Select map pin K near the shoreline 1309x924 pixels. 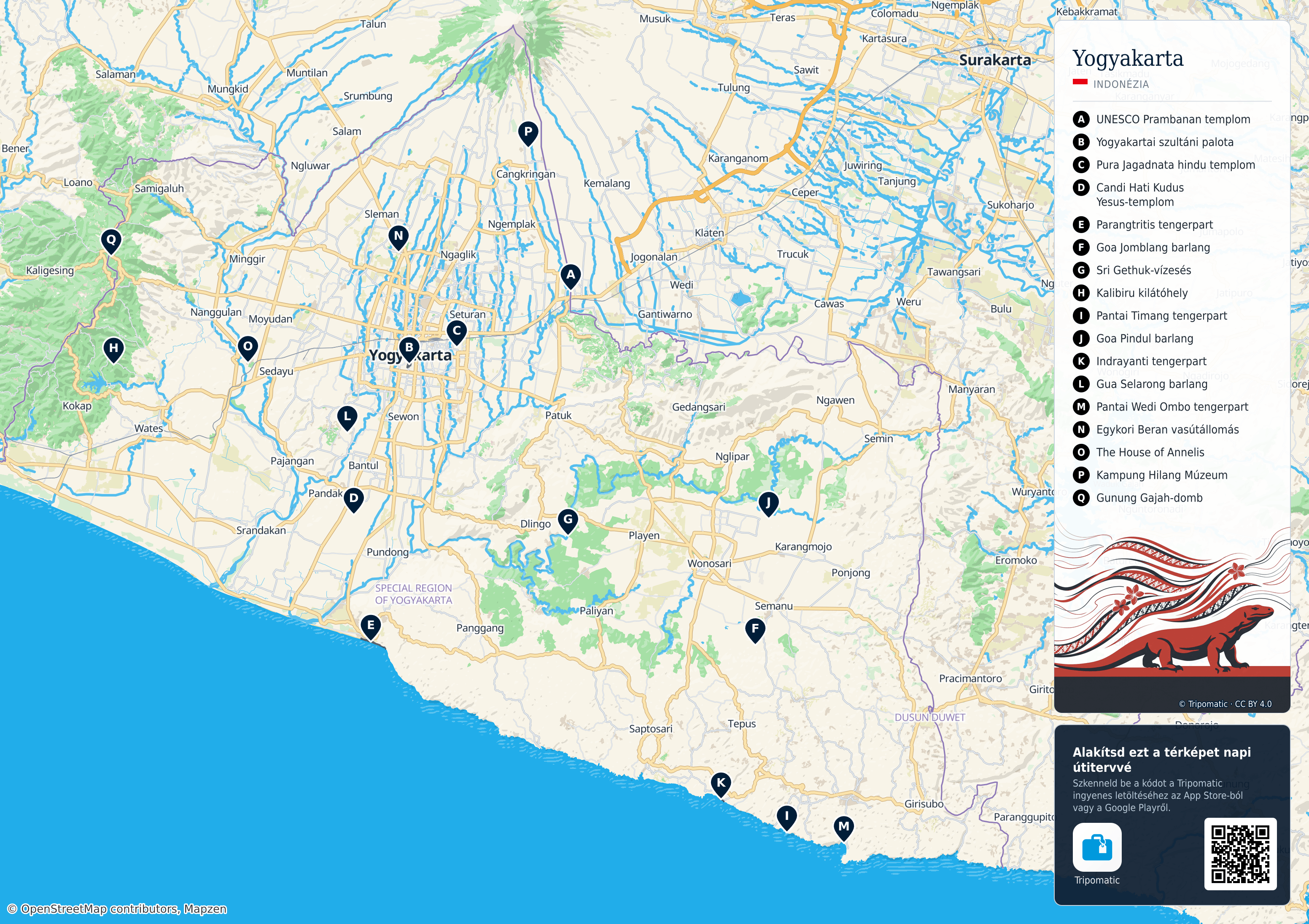tap(721, 785)
